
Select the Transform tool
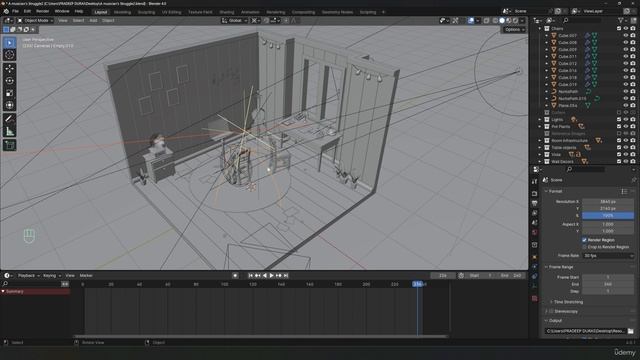pyautogui.click(x=9, y=105)
